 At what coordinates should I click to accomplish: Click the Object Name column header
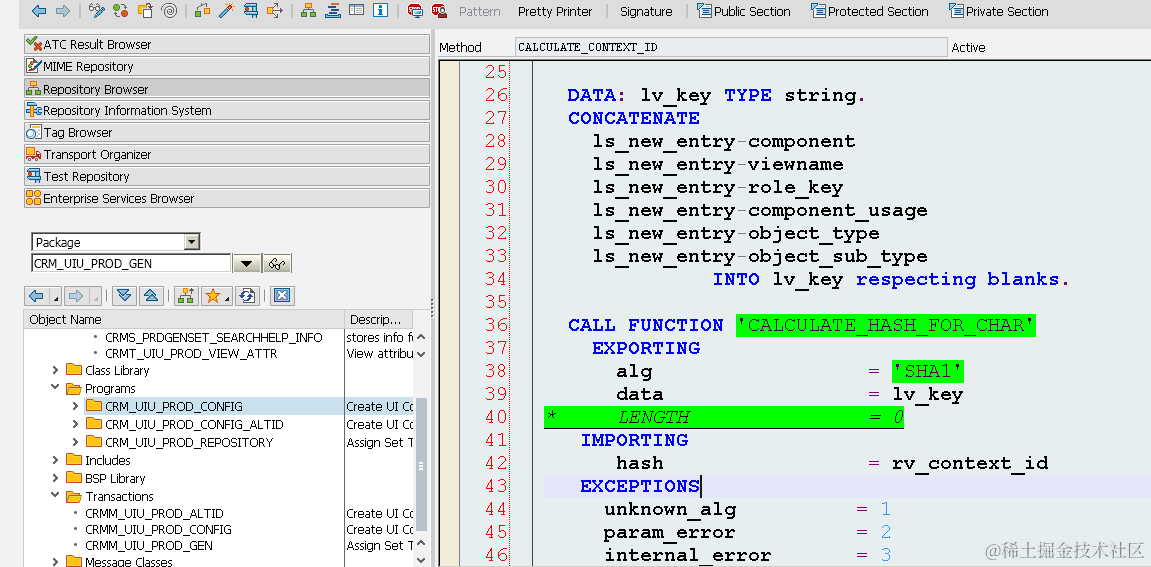(184, 319)
